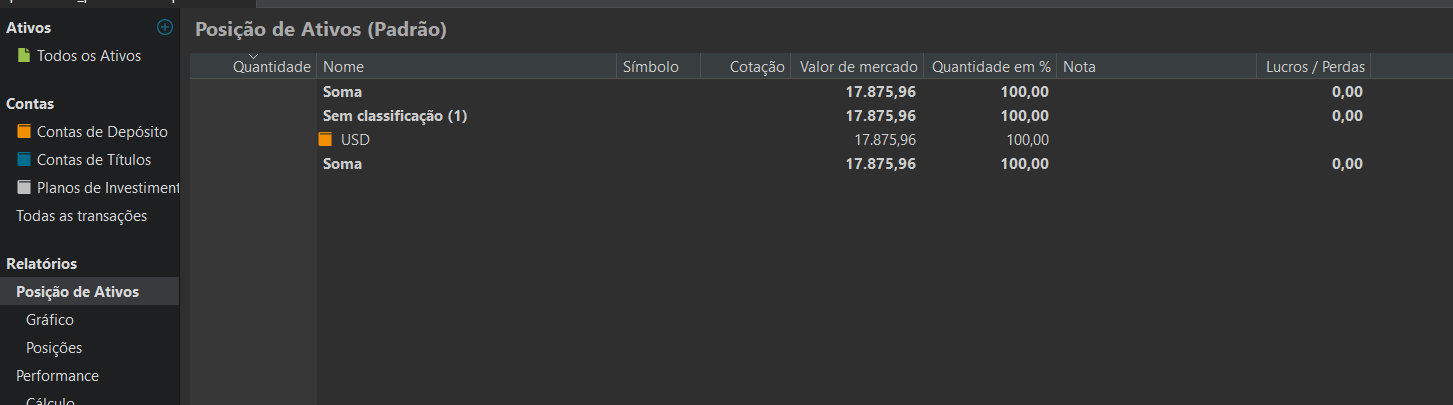
Task: Select the Sem classificação (1) row
Action: pos(395,116)
